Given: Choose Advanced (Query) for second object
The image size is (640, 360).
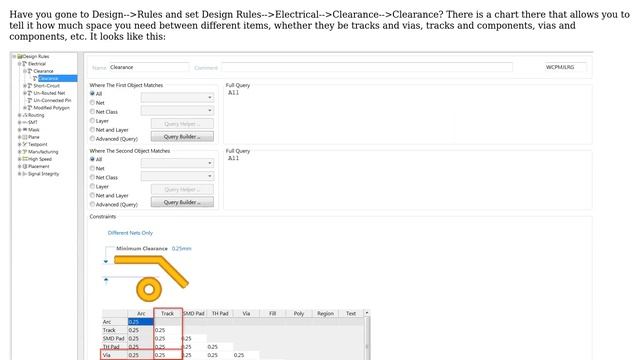Looking at the screenshot, I should coord(92,204).
